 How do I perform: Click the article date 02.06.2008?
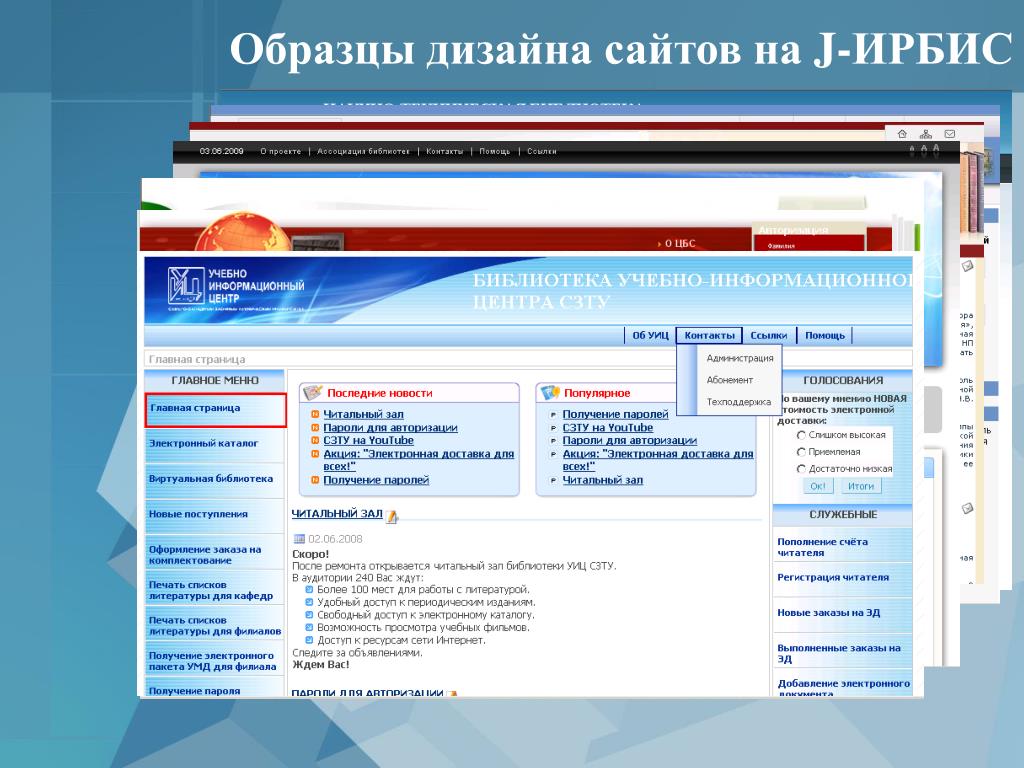pyautogui.click(x=335, y=539)
